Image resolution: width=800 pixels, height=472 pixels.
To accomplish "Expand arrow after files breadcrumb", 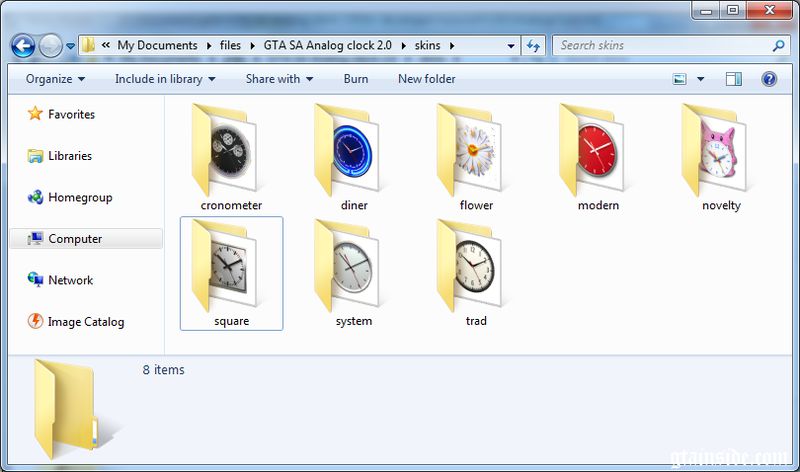I will pyautogui.click(x=253, y=45).
